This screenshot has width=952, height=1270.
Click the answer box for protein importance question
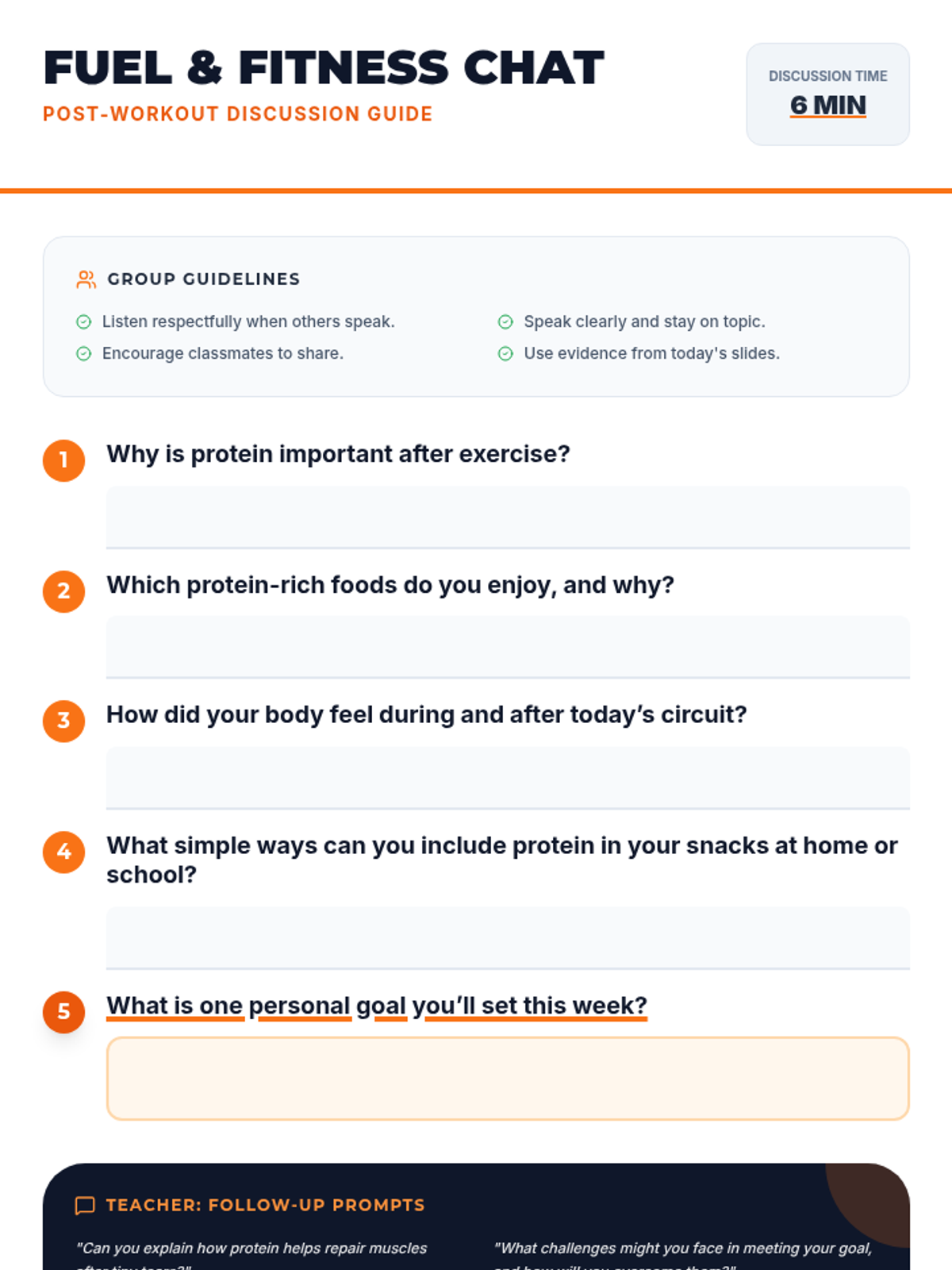(508, 518)
